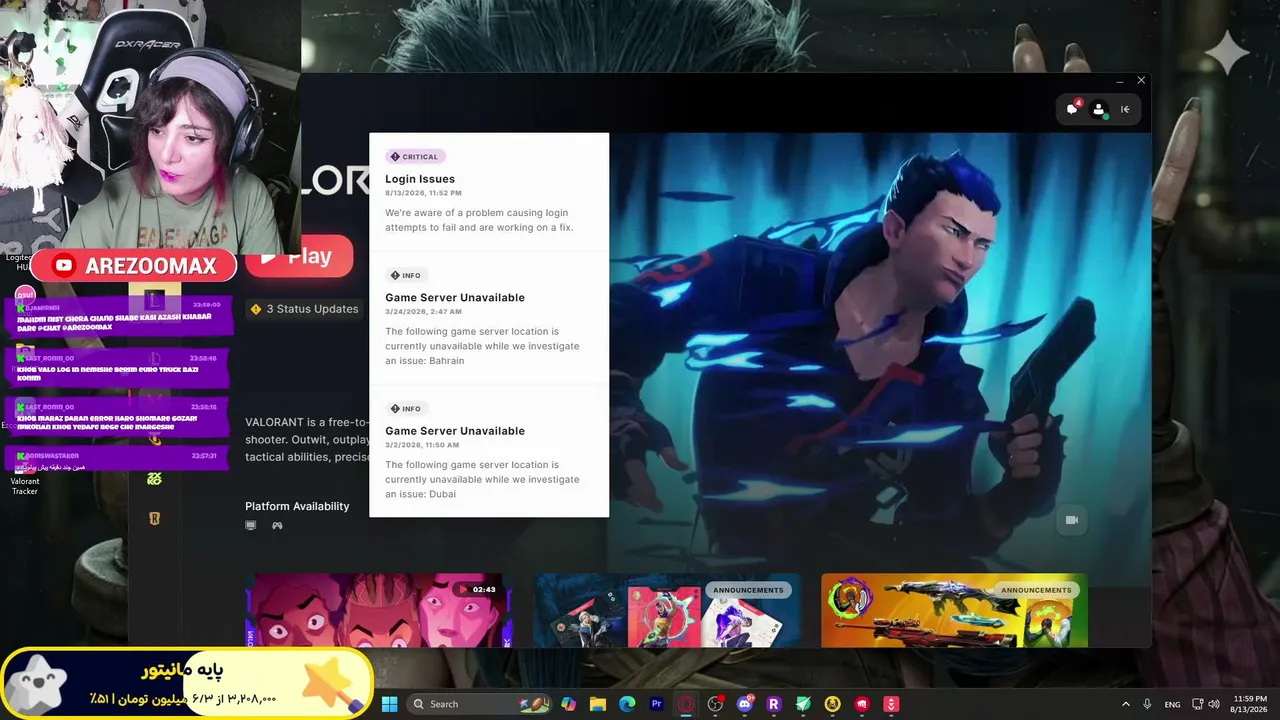Open the middle Announcements card with agents
Viewport: 1280px width, 720px height.
(667, 610)
